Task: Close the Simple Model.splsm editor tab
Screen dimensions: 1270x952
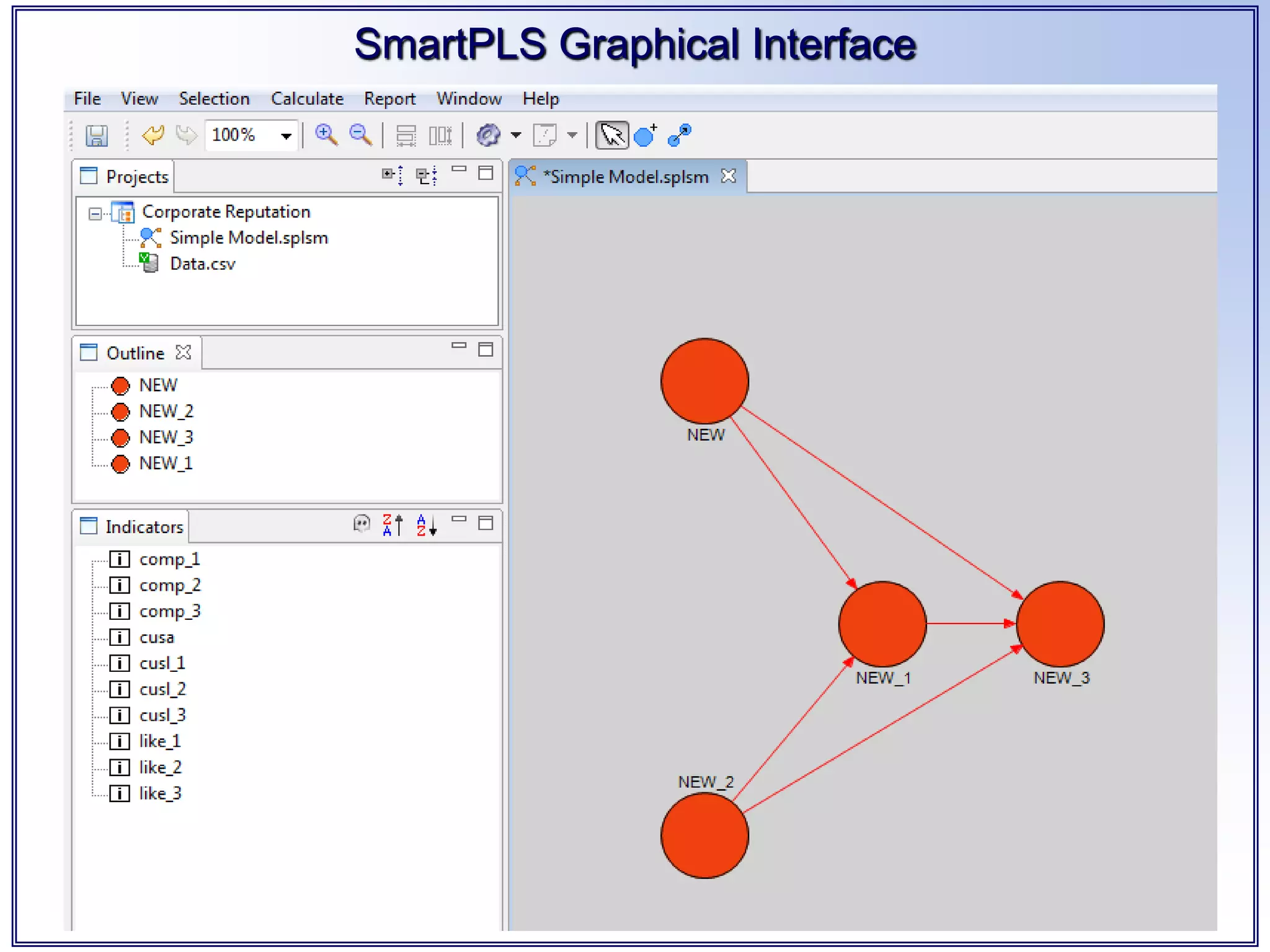Action: 729,176
